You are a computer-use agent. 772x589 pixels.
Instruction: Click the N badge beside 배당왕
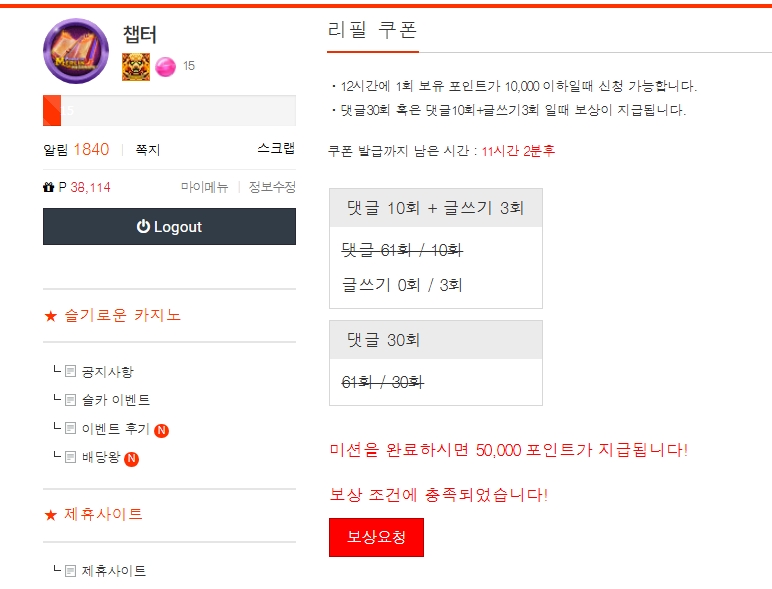tap(131, 459)
